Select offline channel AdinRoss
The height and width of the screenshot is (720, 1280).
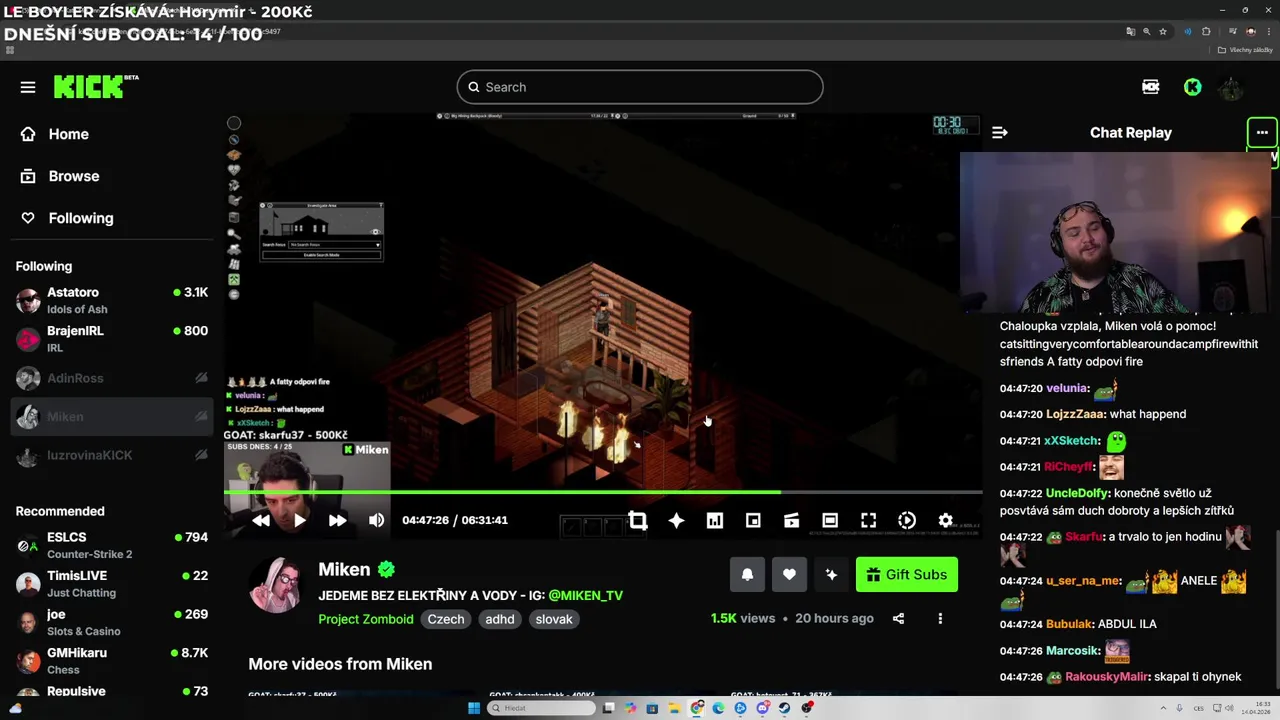[112, 378]
